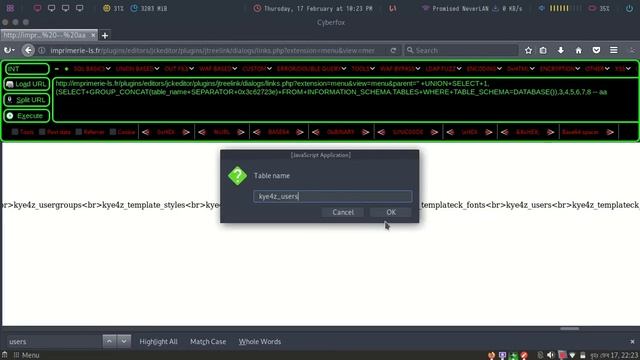The image size is (640, 360).
Task: Click right arrow of BASE64 encoder
Action: pyautogui.click(x=300, y=132)
